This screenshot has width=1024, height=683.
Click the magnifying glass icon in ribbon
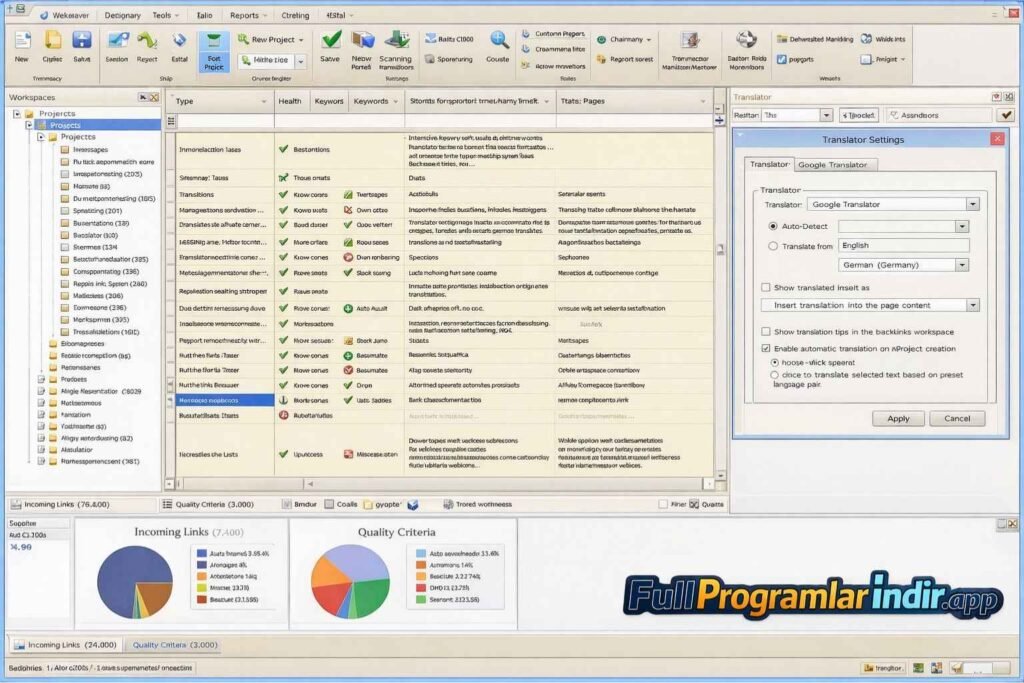click(x=498, y=41)
